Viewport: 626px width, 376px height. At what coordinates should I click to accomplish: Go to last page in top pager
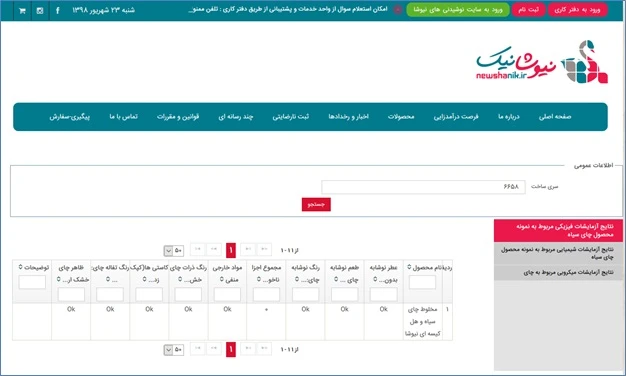[x=198, y=249]
